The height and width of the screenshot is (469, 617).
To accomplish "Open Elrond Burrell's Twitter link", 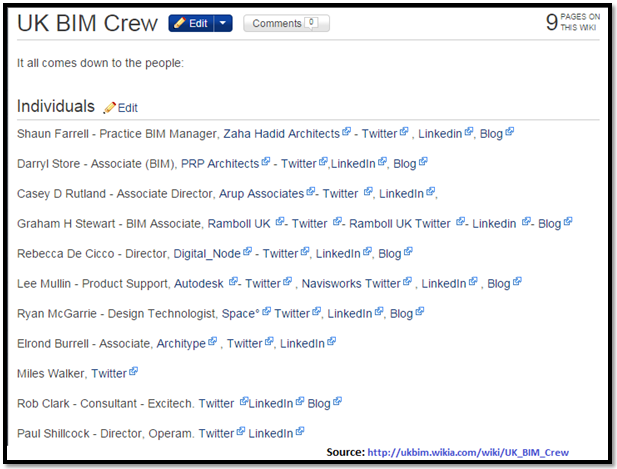I will tap(244, 343).
